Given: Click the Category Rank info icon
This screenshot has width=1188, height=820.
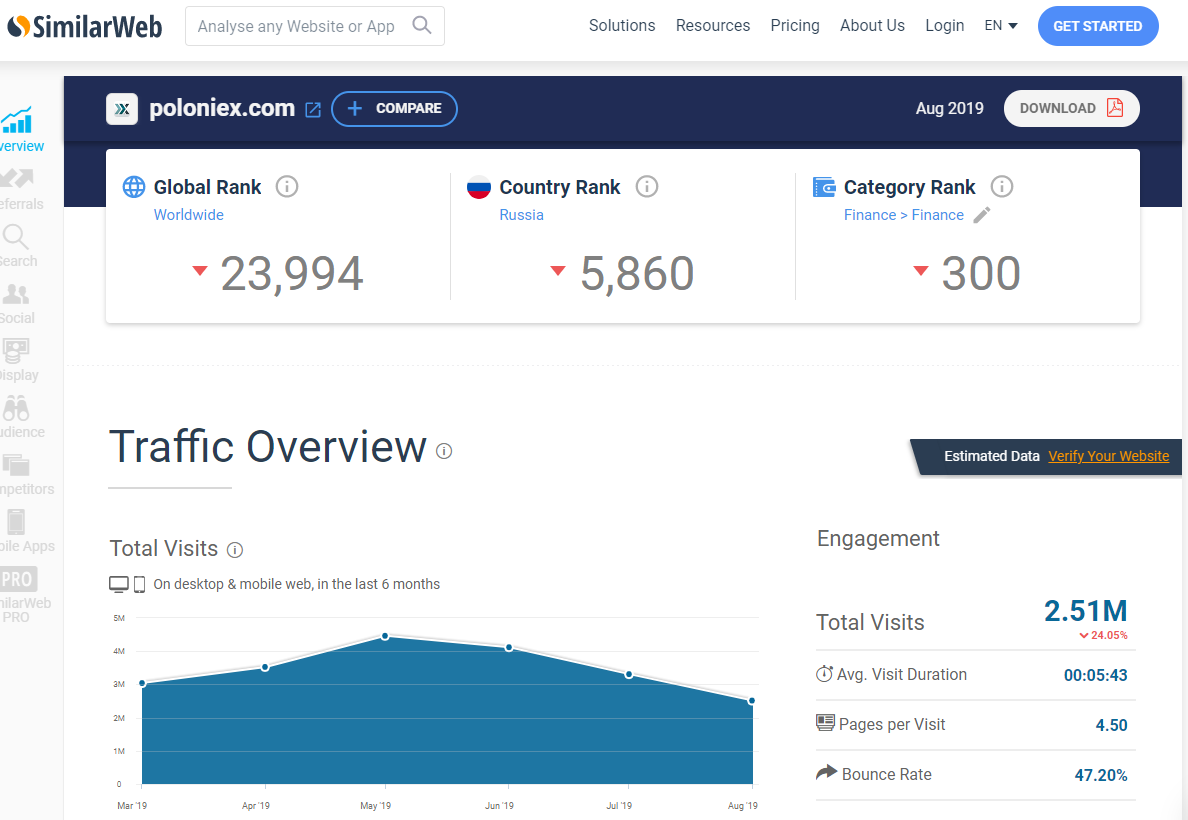Looking at the screenshot, I should click(1002, 186).
